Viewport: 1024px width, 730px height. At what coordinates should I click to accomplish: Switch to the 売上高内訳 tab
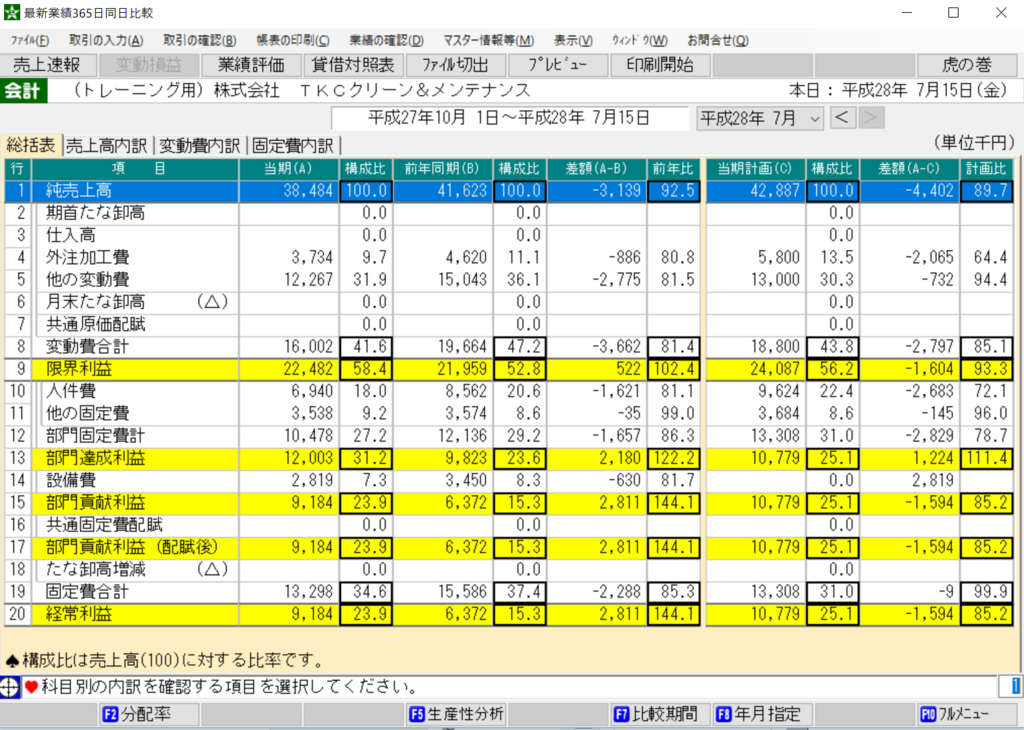coord(107,146)
